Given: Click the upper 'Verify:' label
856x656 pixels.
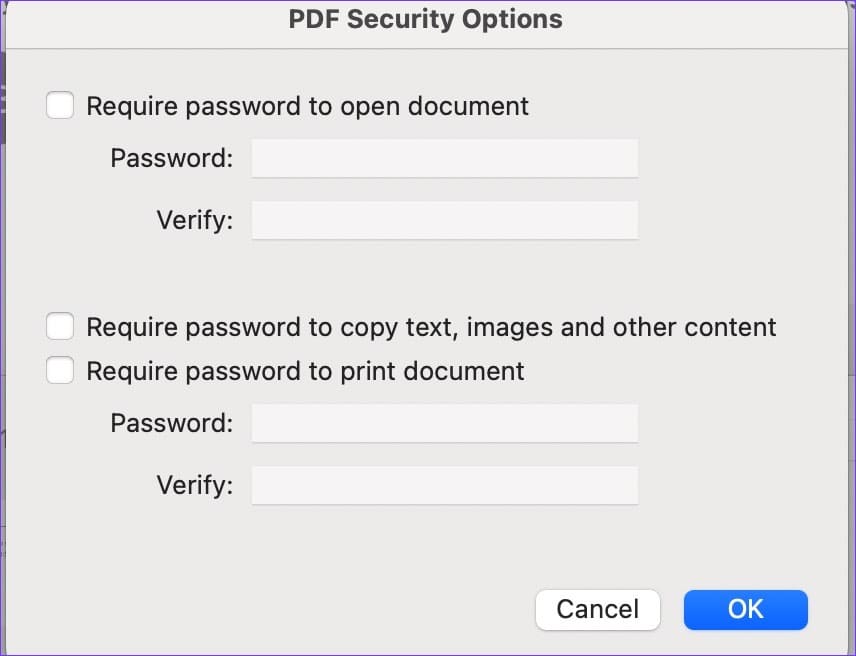Looking at the screenshot, I should pos(195,220).
